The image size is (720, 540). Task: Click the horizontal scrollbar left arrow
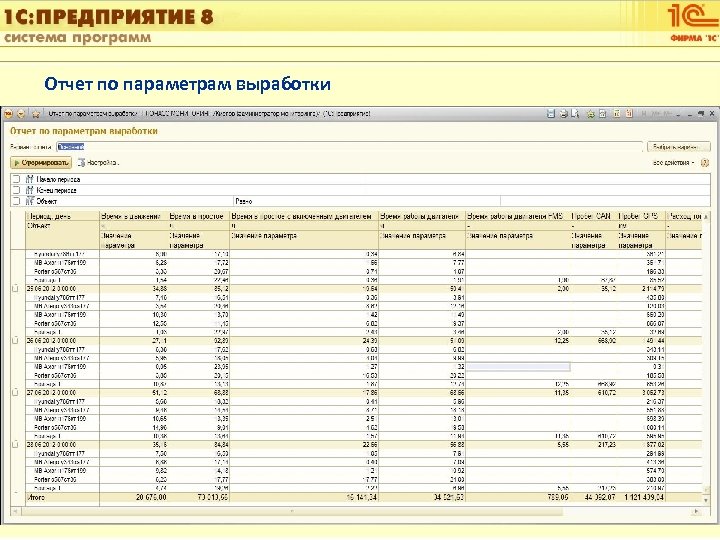pyautogui.click(x=16, y=511)
